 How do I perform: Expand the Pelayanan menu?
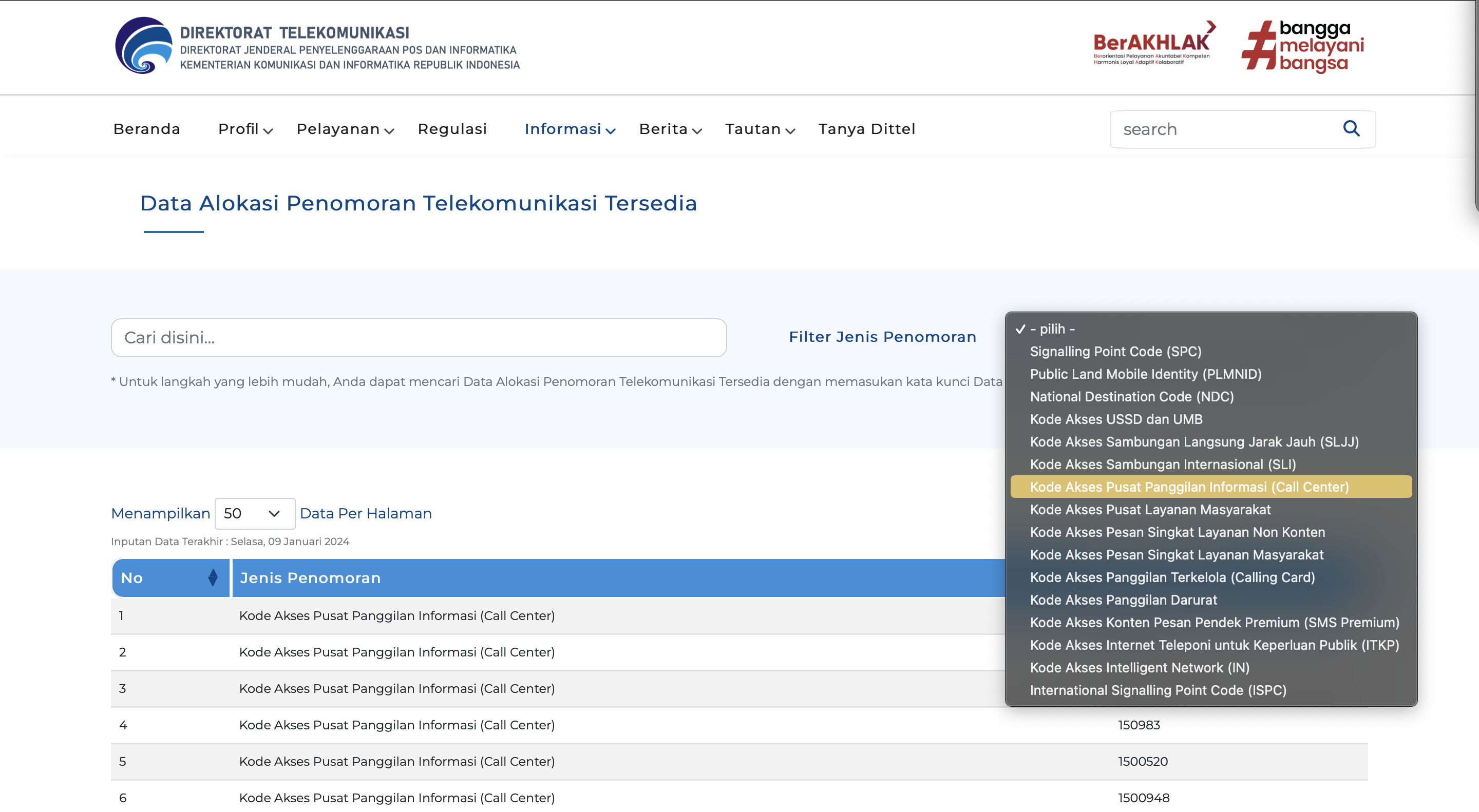coord(345,129)
